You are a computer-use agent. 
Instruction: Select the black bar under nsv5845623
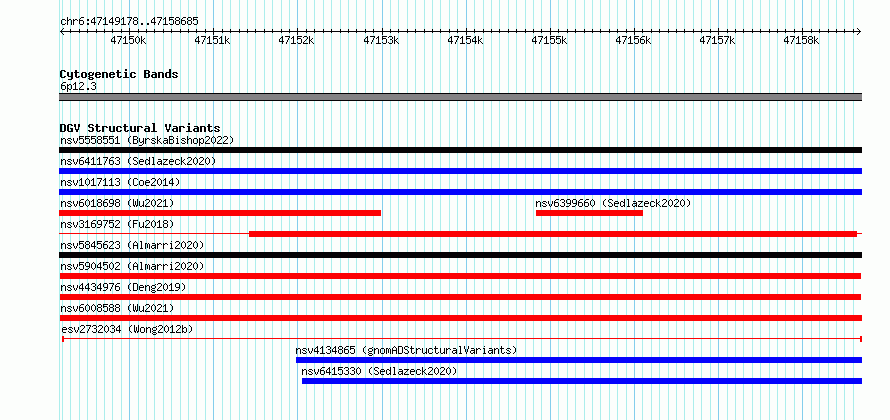[460, 255]
